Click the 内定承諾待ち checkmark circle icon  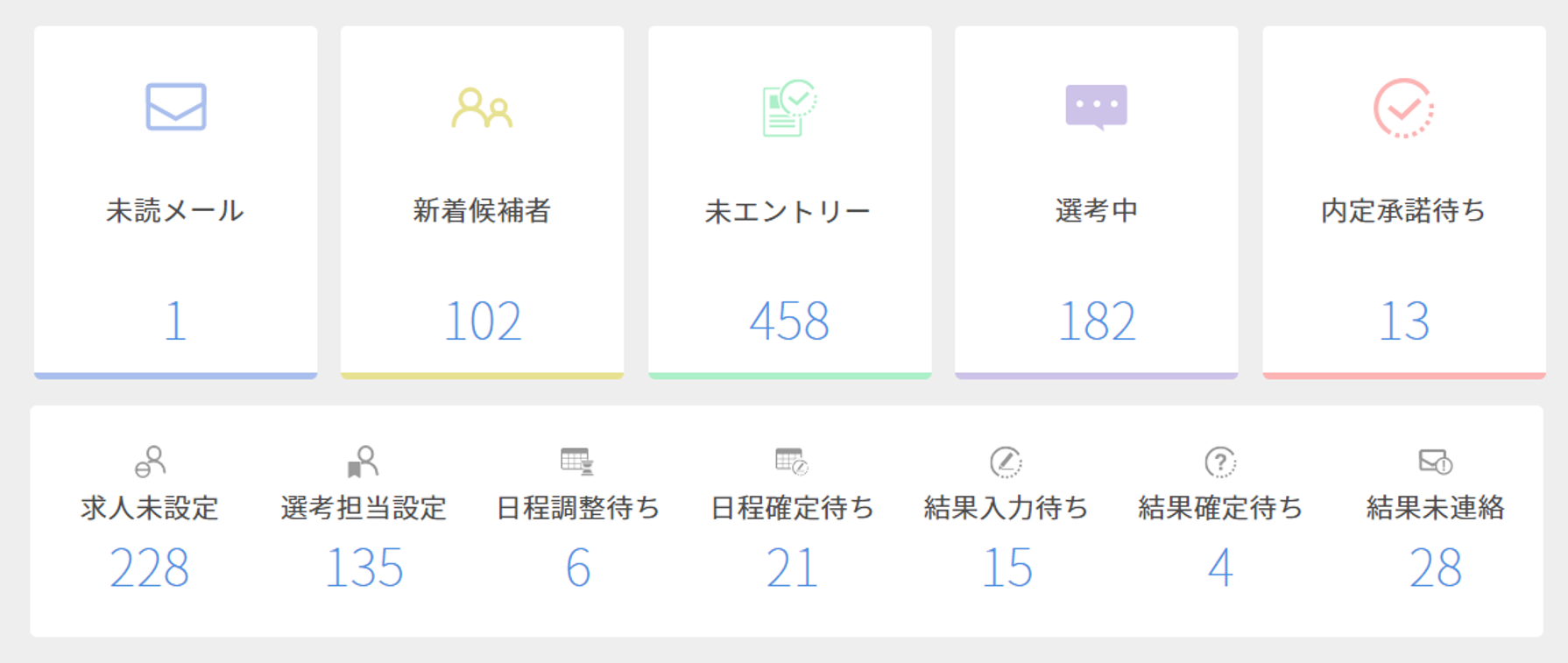point(1403,109)
